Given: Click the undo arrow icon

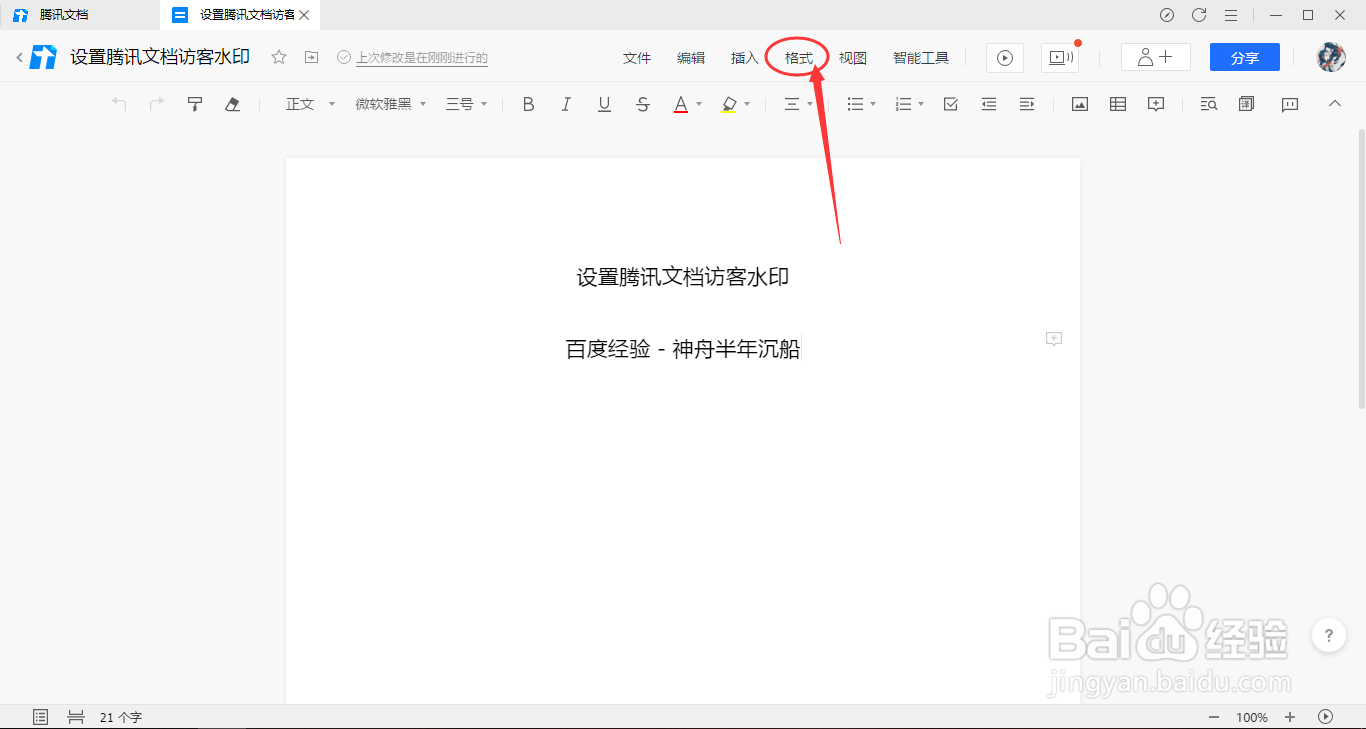Looking at the screenshot, I should (119, 104).
